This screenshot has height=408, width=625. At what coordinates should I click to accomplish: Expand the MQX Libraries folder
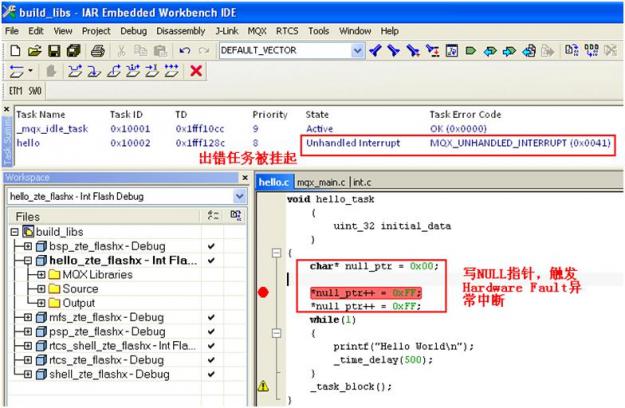(41, 275)
